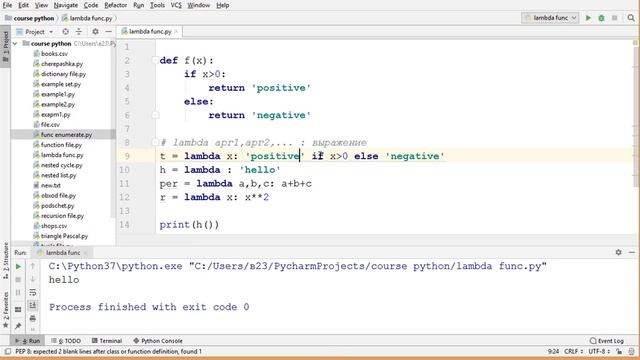
Task: Click fold end marker on line 6
Action: click(x=155, y=115)
